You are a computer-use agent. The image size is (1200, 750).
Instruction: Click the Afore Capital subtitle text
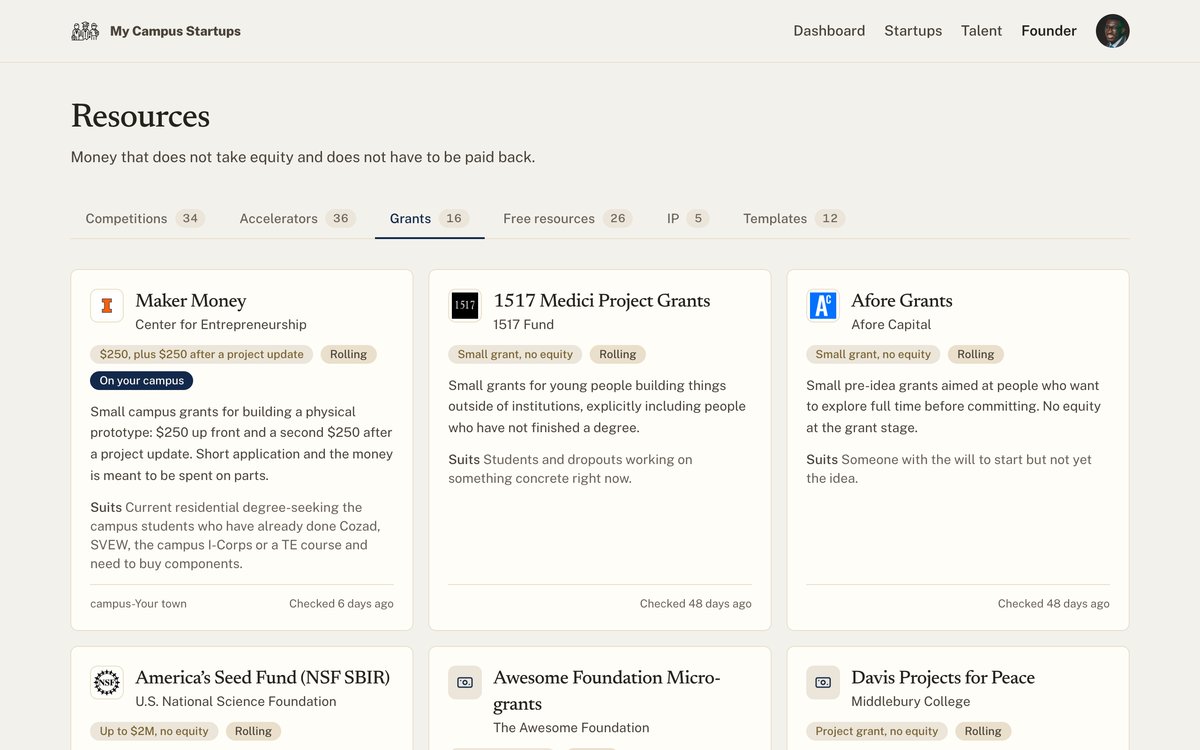coord(891,324)
